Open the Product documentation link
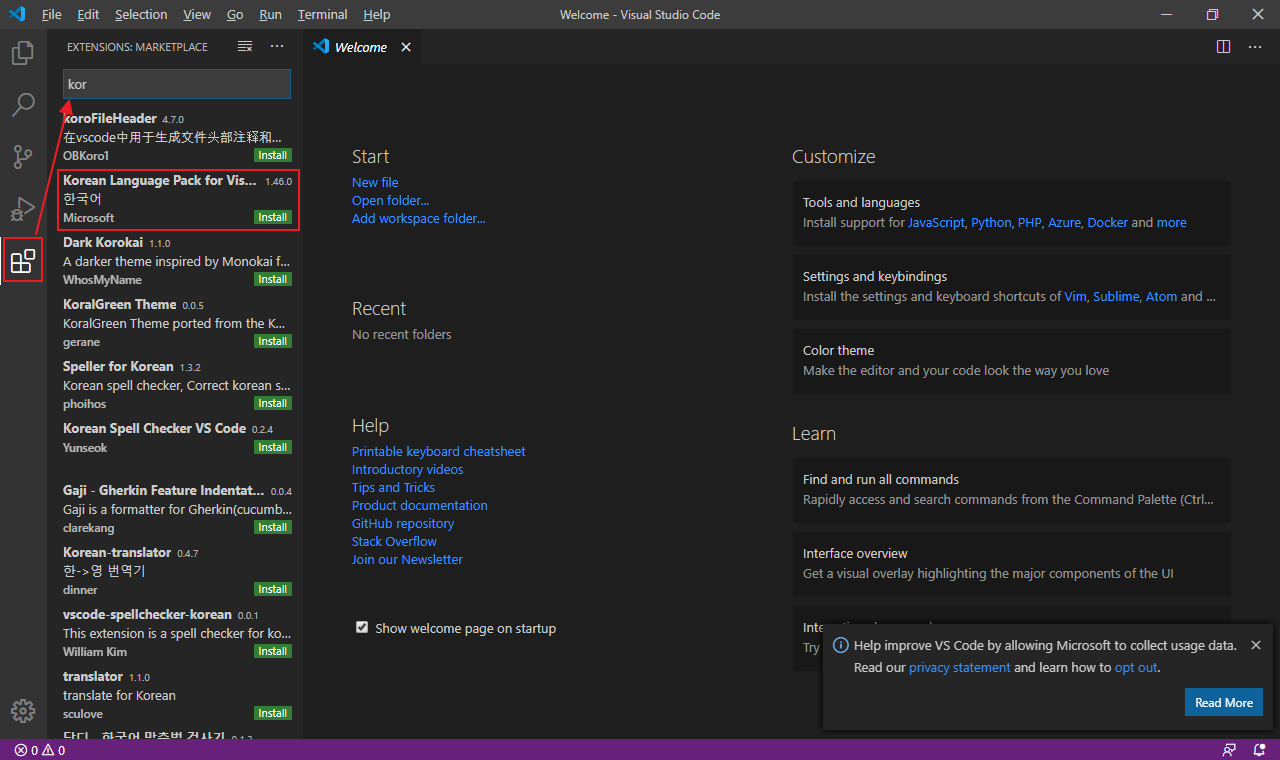Screen dimensions: 1280x760 pyautogui.click(x=420, y=505)
